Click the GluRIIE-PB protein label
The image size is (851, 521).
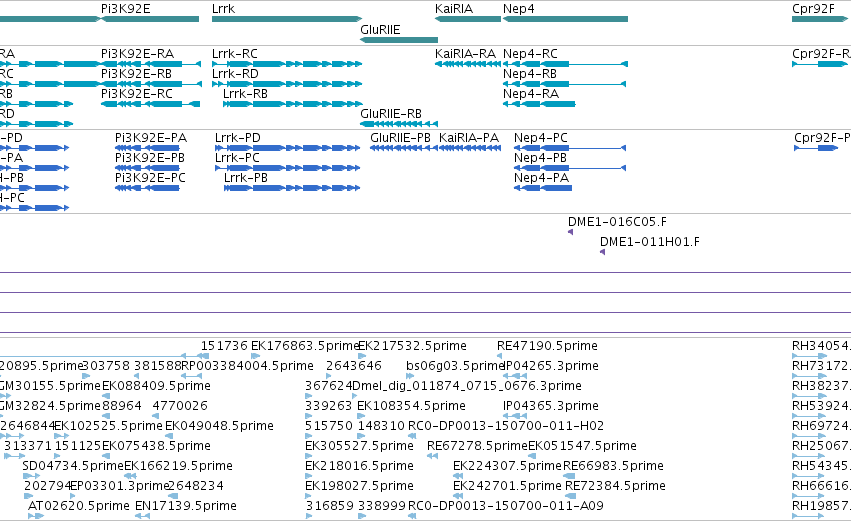(x=400, y=138)
